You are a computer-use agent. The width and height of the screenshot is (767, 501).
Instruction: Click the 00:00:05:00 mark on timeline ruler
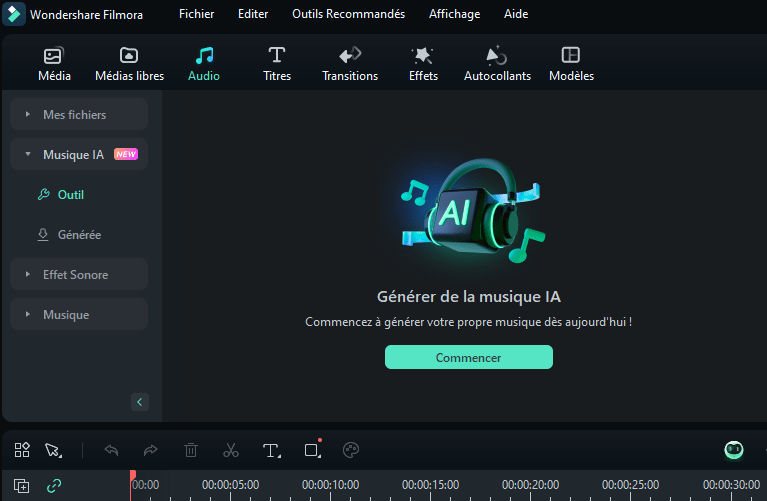tap(230, 485)
